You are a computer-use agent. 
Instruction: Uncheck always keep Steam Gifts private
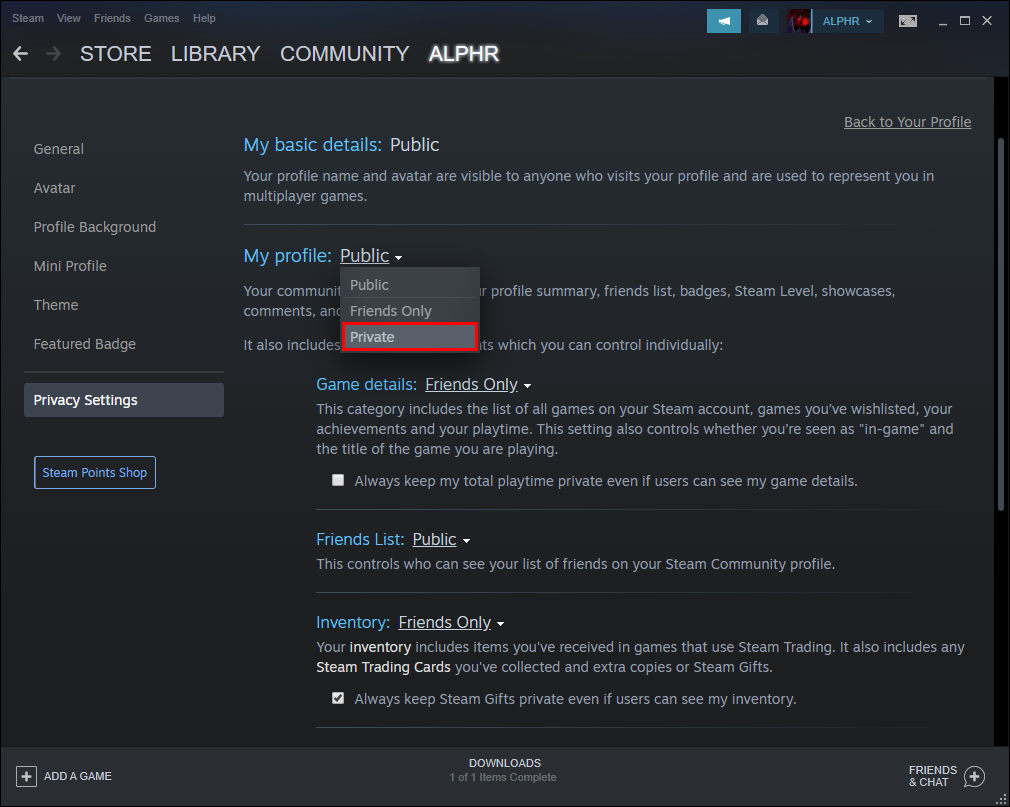[338, 698]
